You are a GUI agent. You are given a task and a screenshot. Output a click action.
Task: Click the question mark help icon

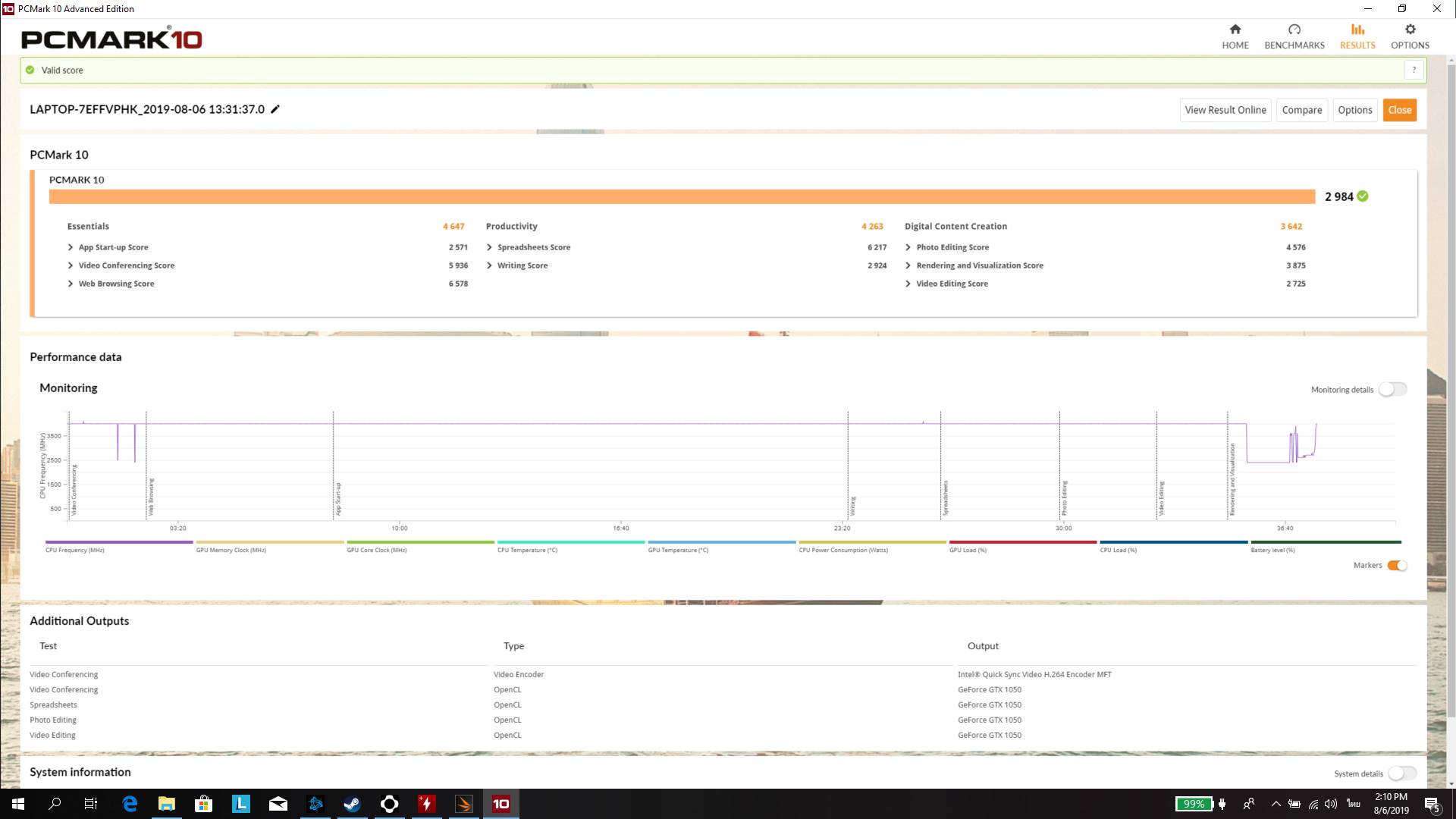1414,70
